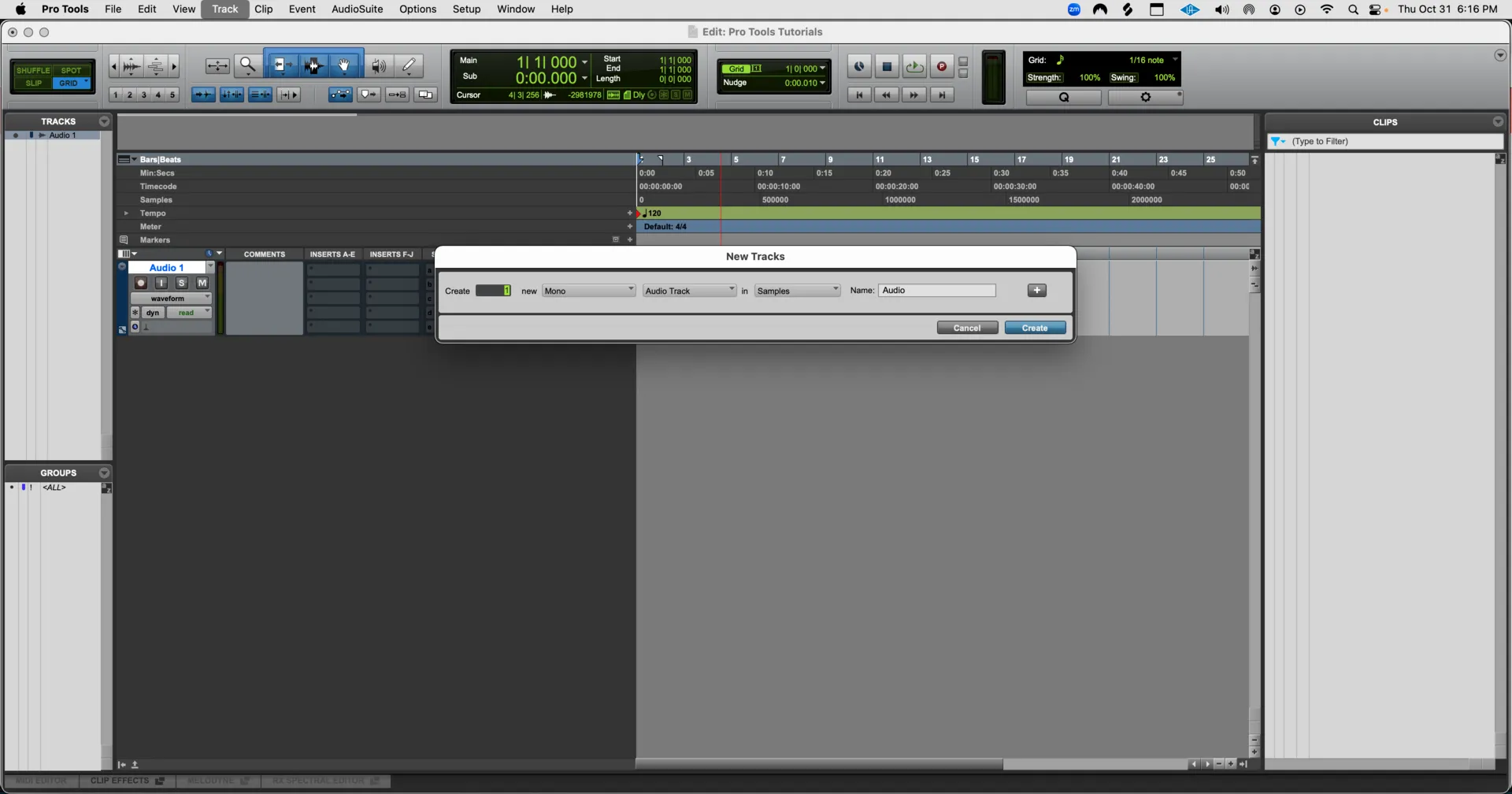Select the Trim tool
Image resolution: width=1512 pixels, height=794 pixels.
(x=283, y=65)
